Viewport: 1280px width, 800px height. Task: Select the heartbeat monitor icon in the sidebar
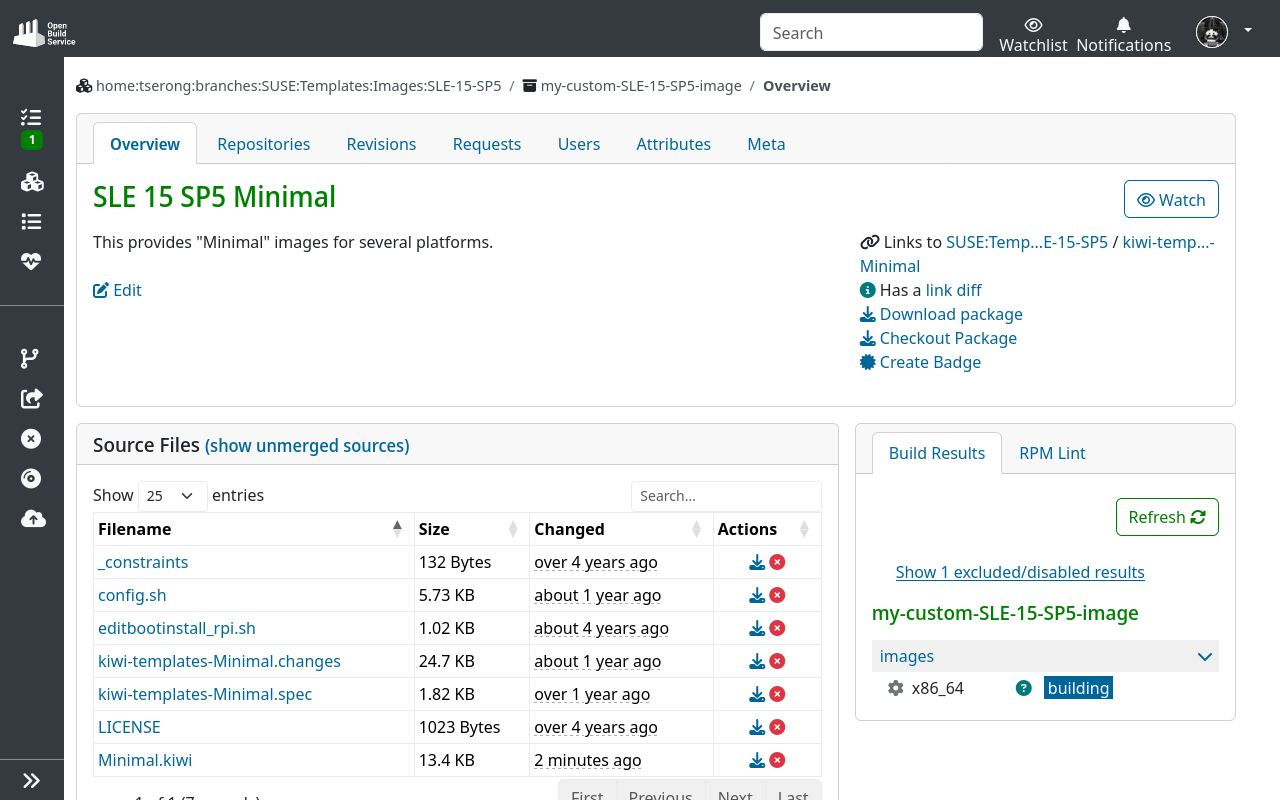coord(31,261)
